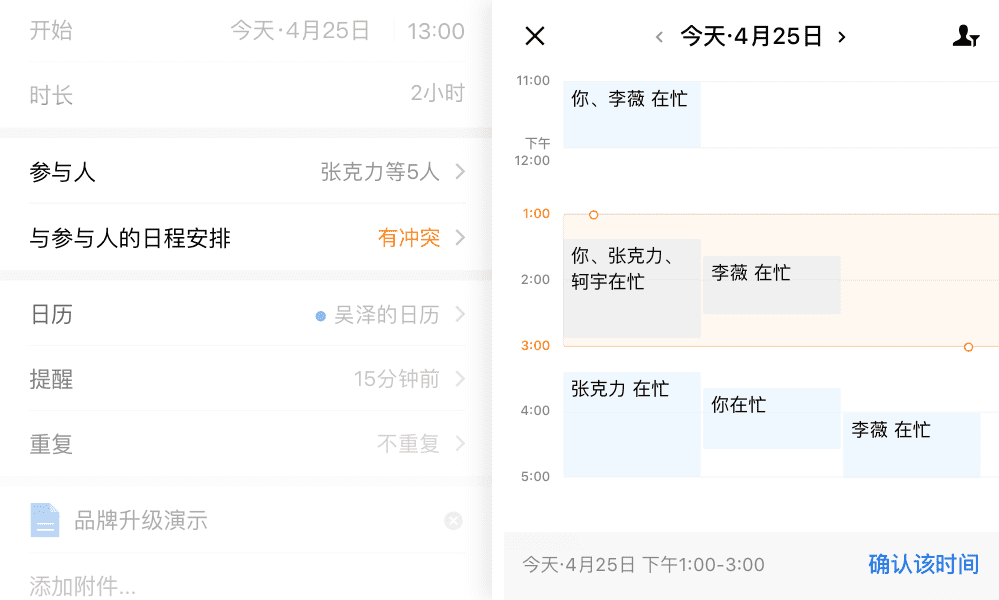Click the 3:00 end handle of the time selection

click(968, 347)
